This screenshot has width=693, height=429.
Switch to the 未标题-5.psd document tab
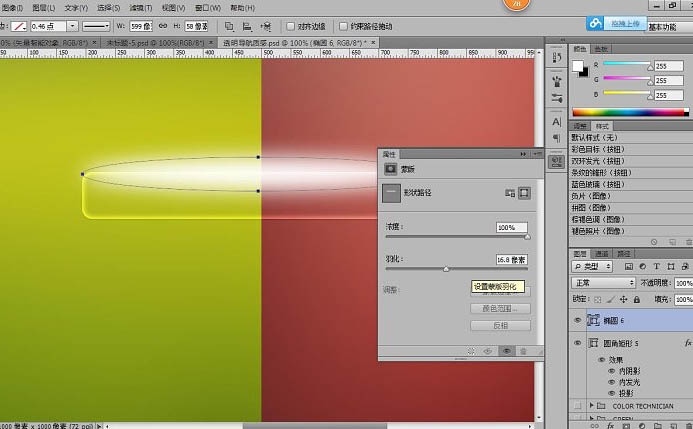pyautogui.click(x=156, y=43)
